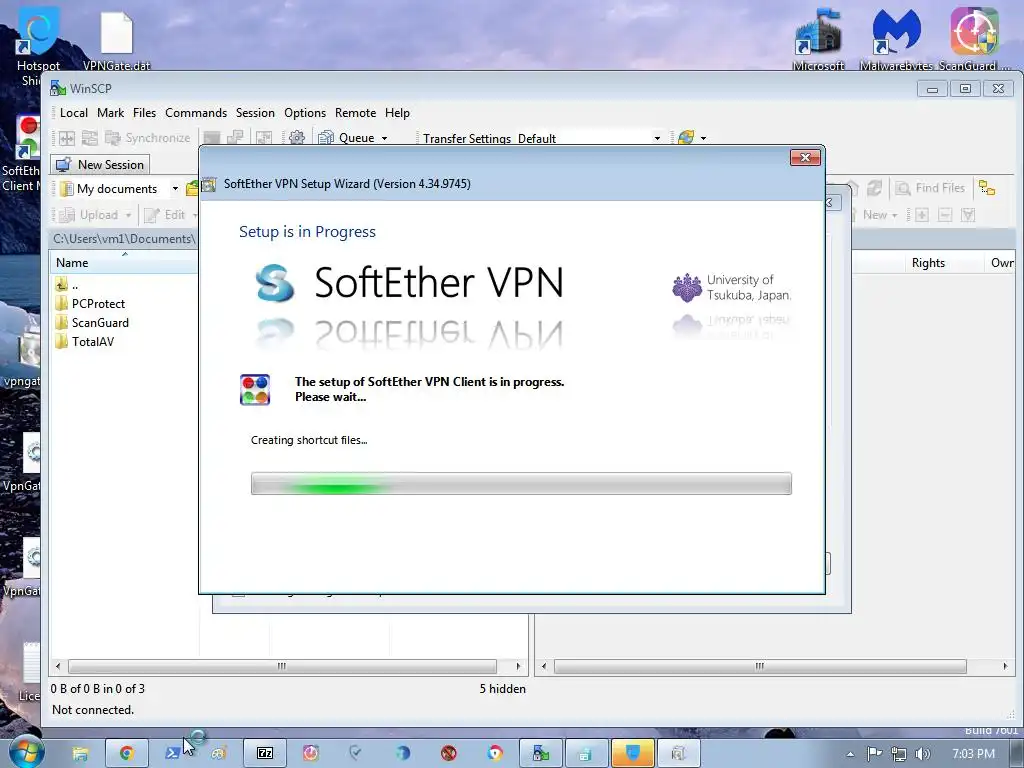This screenshot has height=768, width=1024.
Task: Click the right arrow of local panel scrollbar
Action: point(519,666)
